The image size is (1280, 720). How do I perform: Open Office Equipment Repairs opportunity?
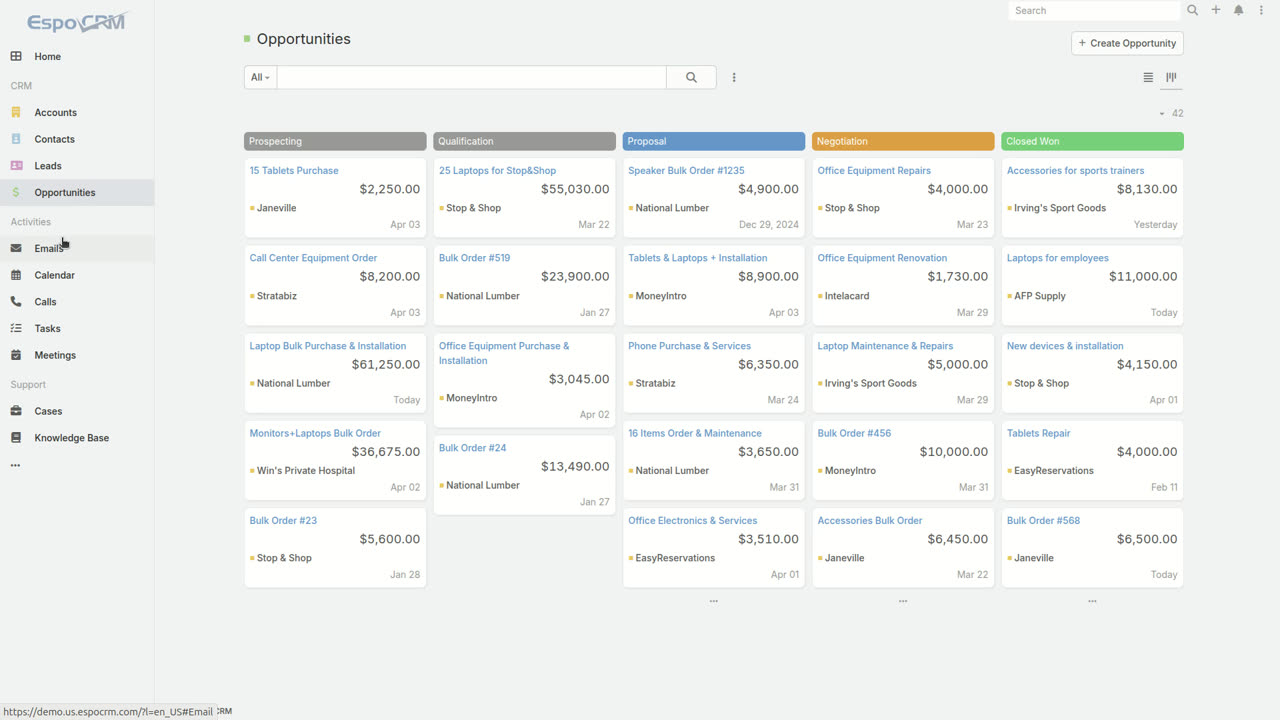[874, 171]
